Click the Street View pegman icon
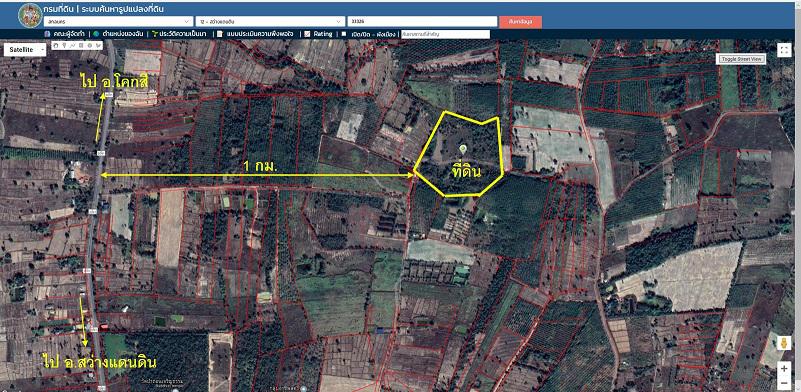 pos(784,343)
